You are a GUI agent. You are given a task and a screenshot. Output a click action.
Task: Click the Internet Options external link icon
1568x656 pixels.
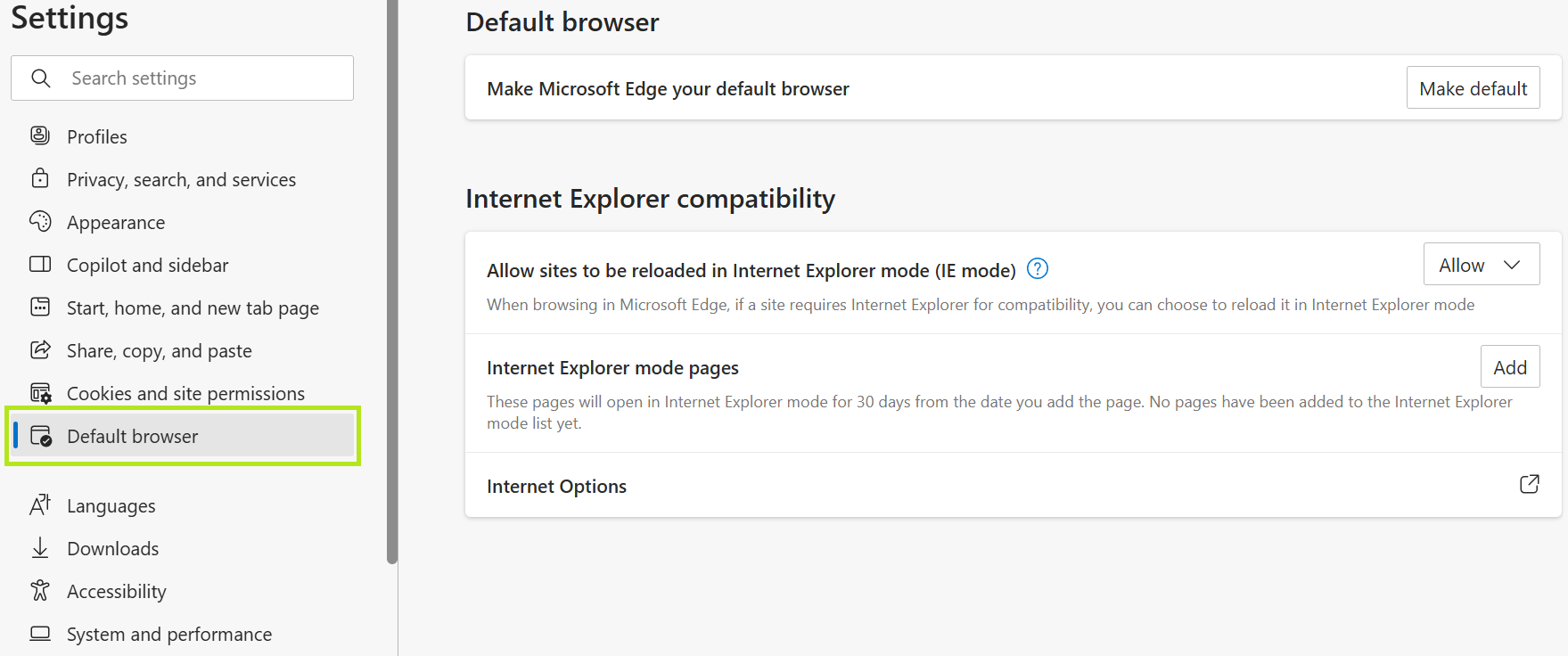1529,484
